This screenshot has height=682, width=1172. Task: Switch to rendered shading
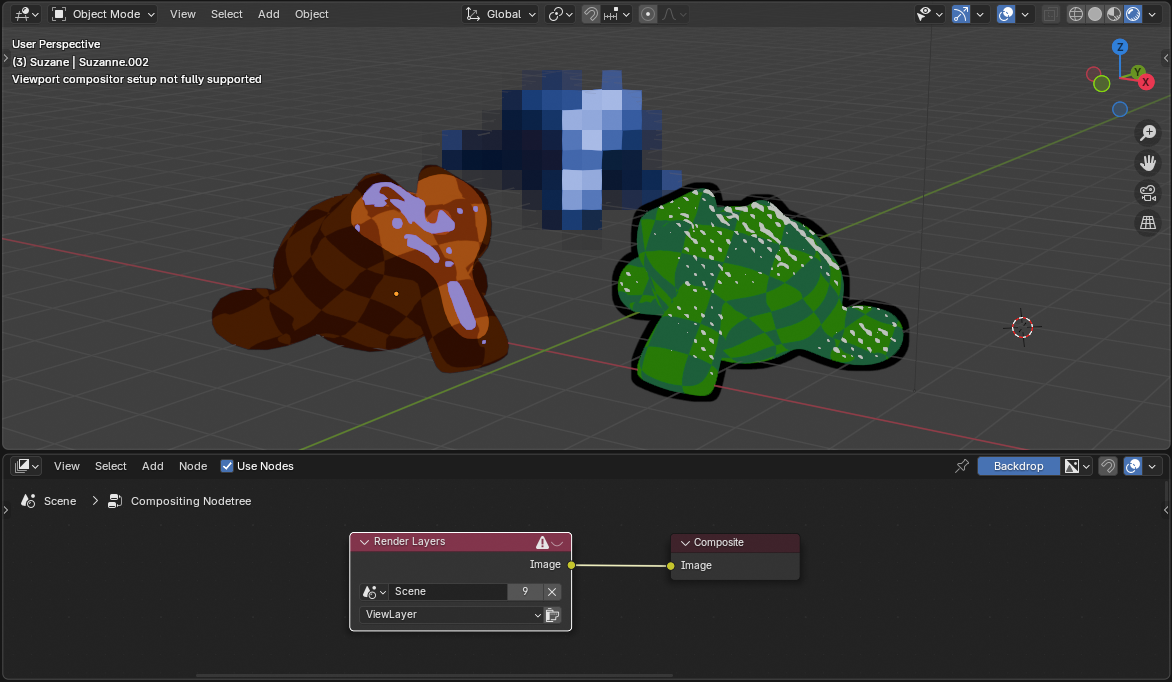1133,14
